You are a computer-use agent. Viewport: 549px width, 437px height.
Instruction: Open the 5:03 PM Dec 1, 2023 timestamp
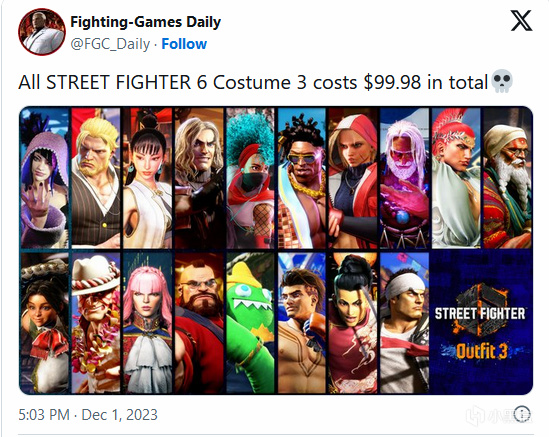tap(88, 415)
